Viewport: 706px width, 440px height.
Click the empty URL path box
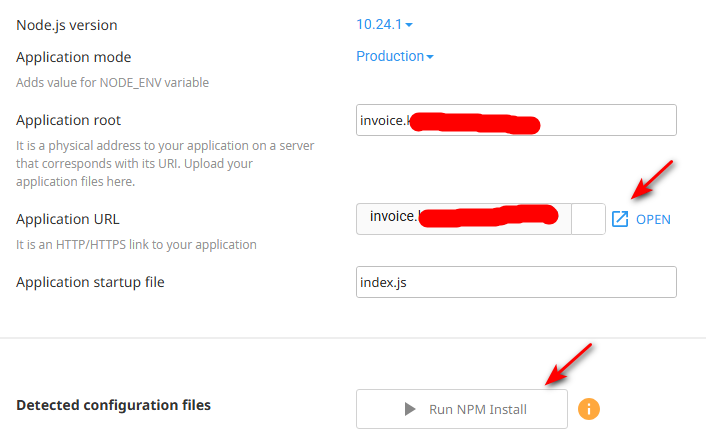tap(588, 218)
